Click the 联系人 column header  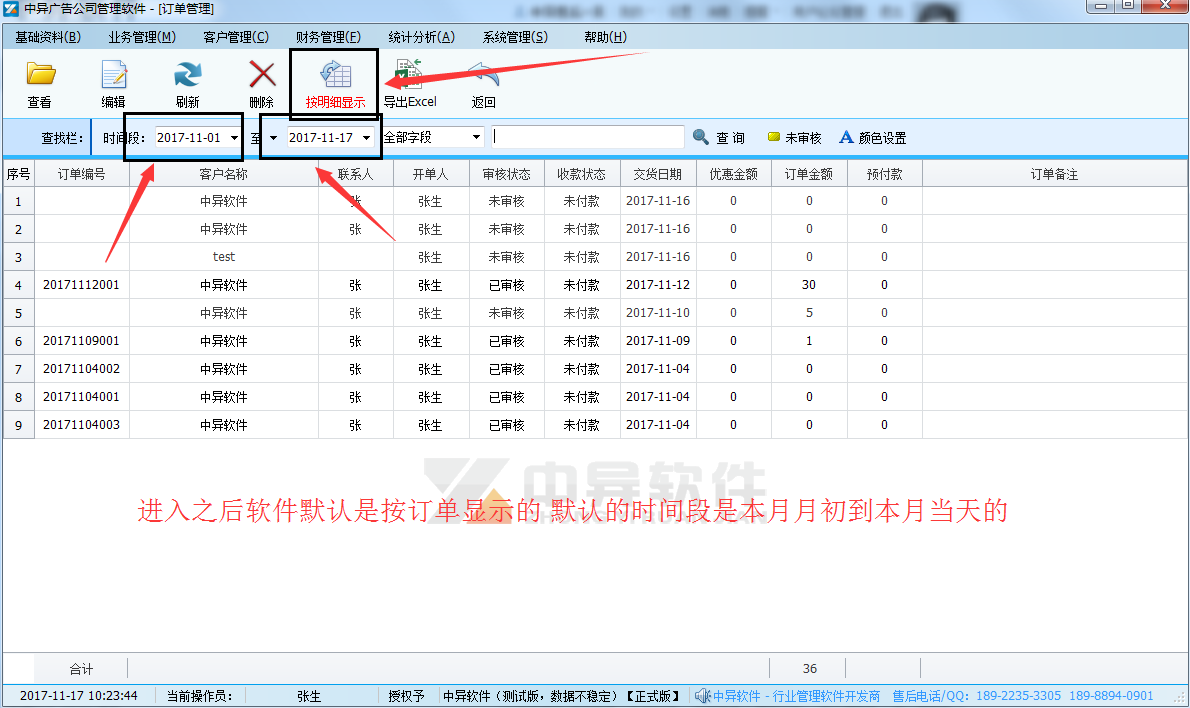point(355,174)
